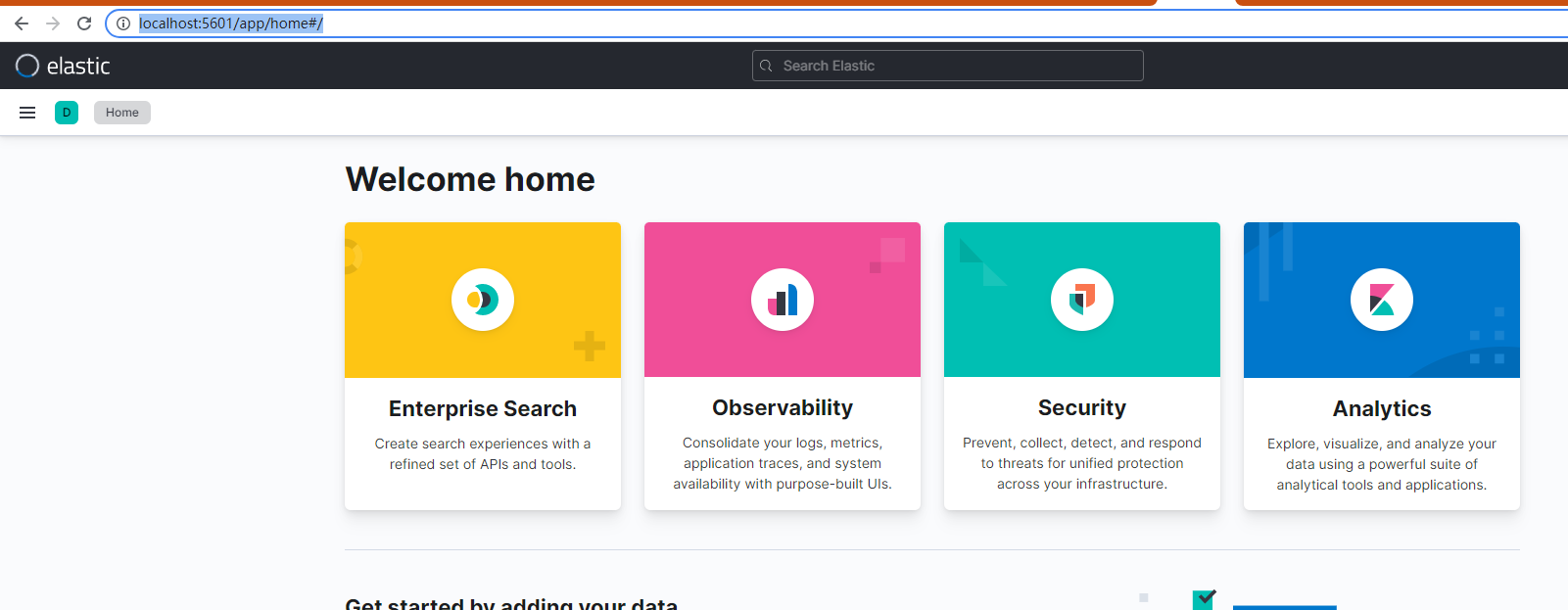The height and width of the screenshot is (610, 1568).
Task: Click the Enterprise Search logo icon
Action: [483, 300]
